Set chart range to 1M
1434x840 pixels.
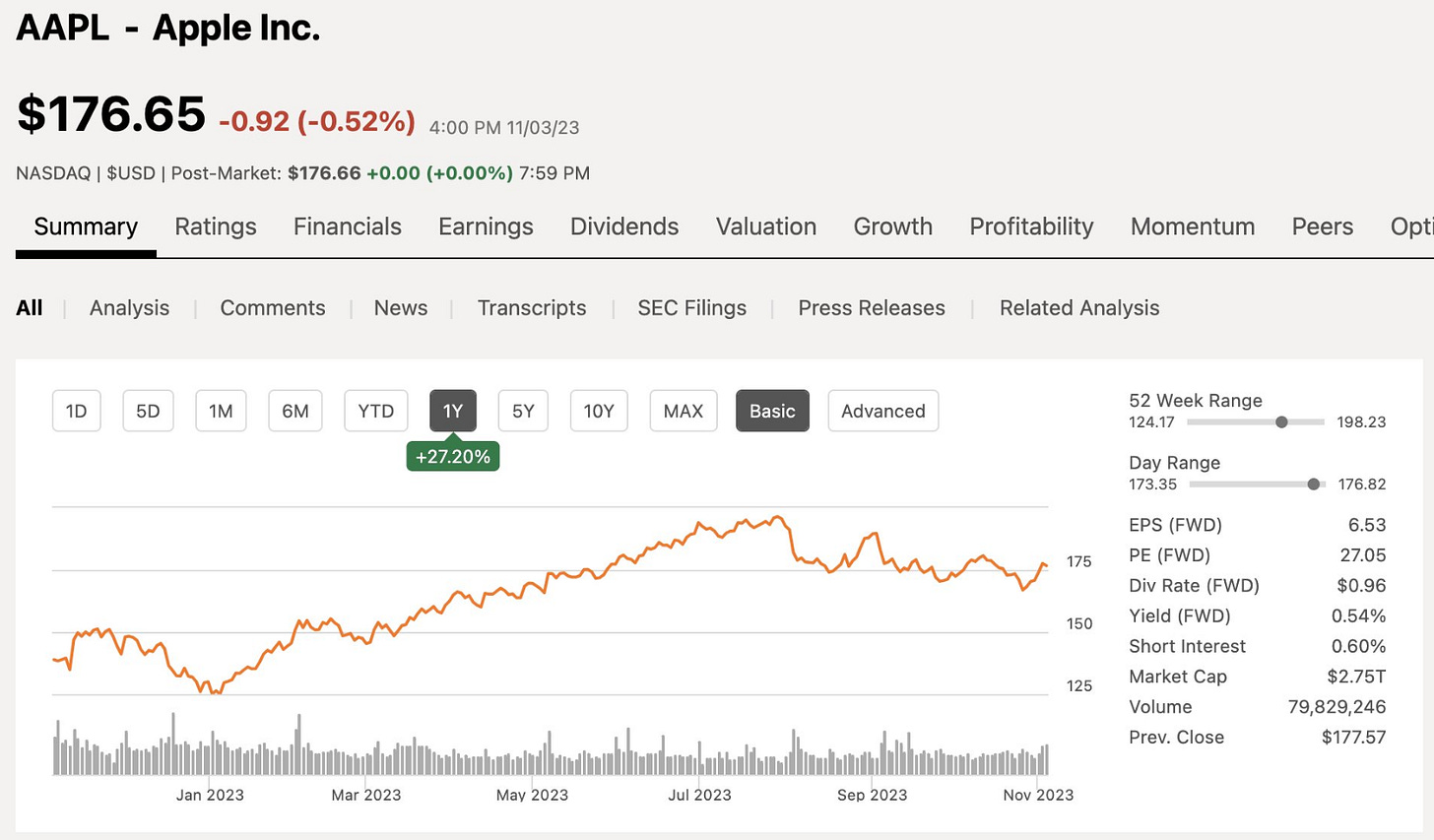[221, 411]
